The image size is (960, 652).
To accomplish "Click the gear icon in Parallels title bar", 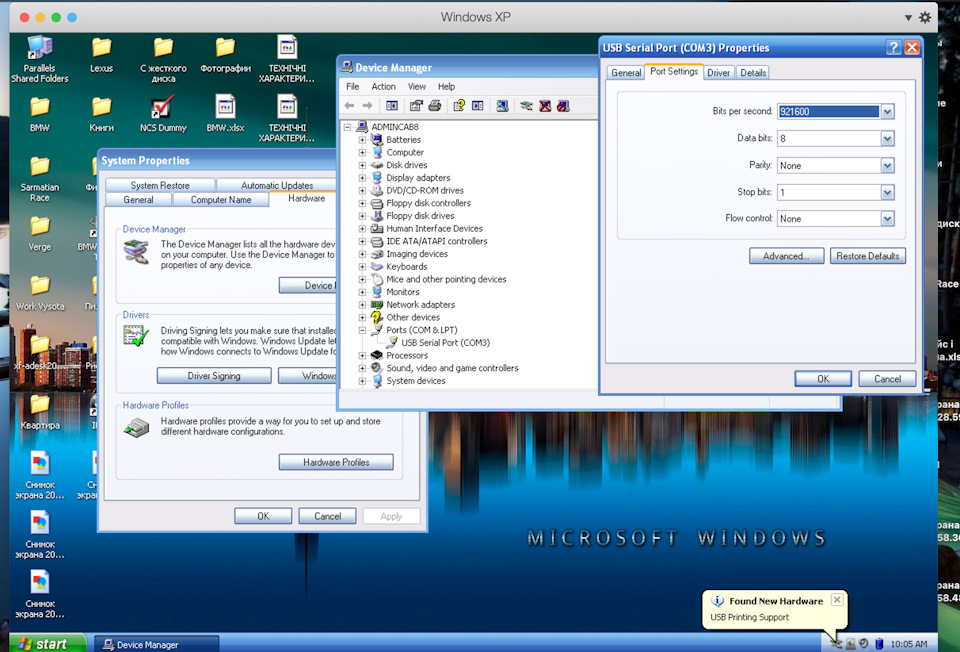I will coord(925,17).
